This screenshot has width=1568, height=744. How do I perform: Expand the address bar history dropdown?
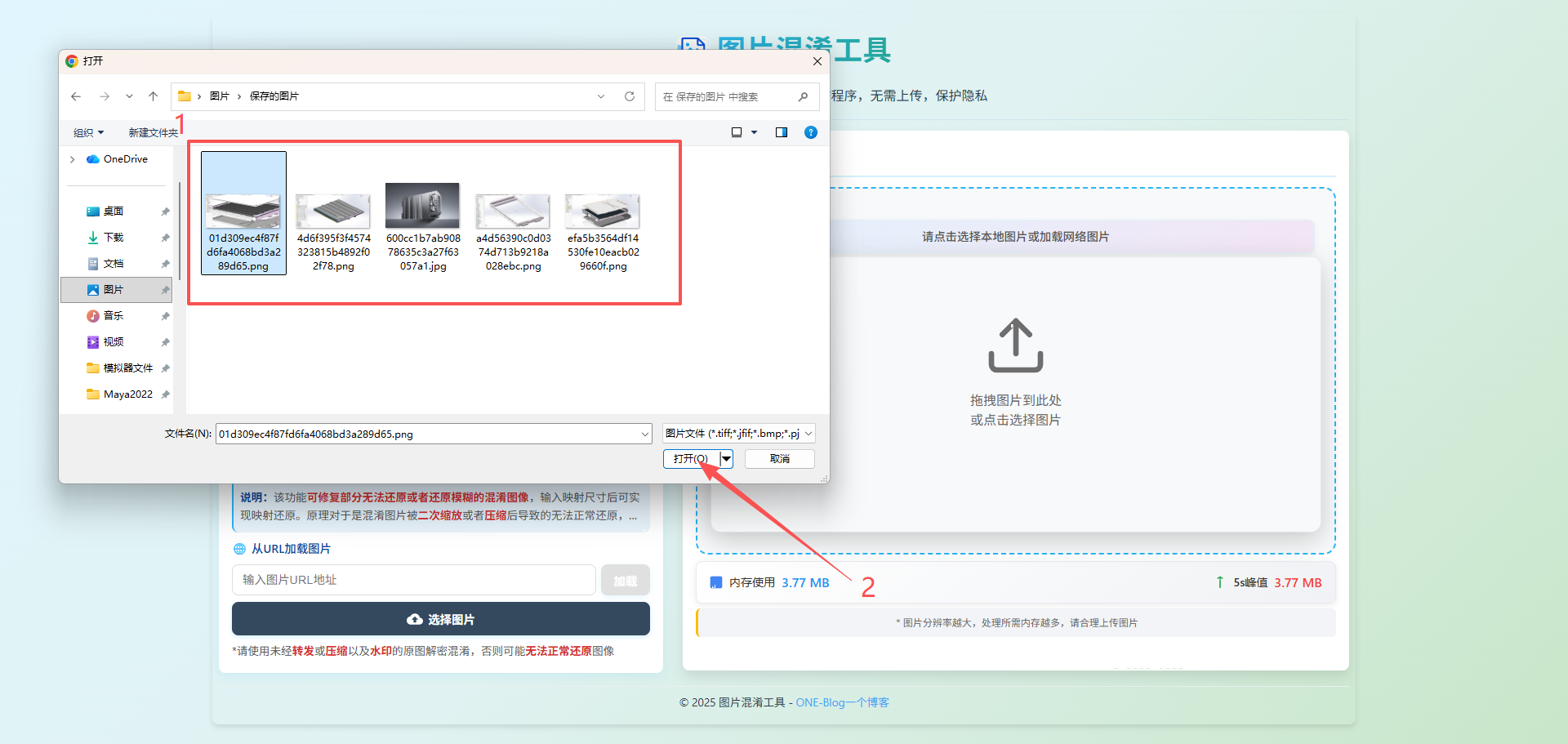pyautogui.click(x=601, y=96)
